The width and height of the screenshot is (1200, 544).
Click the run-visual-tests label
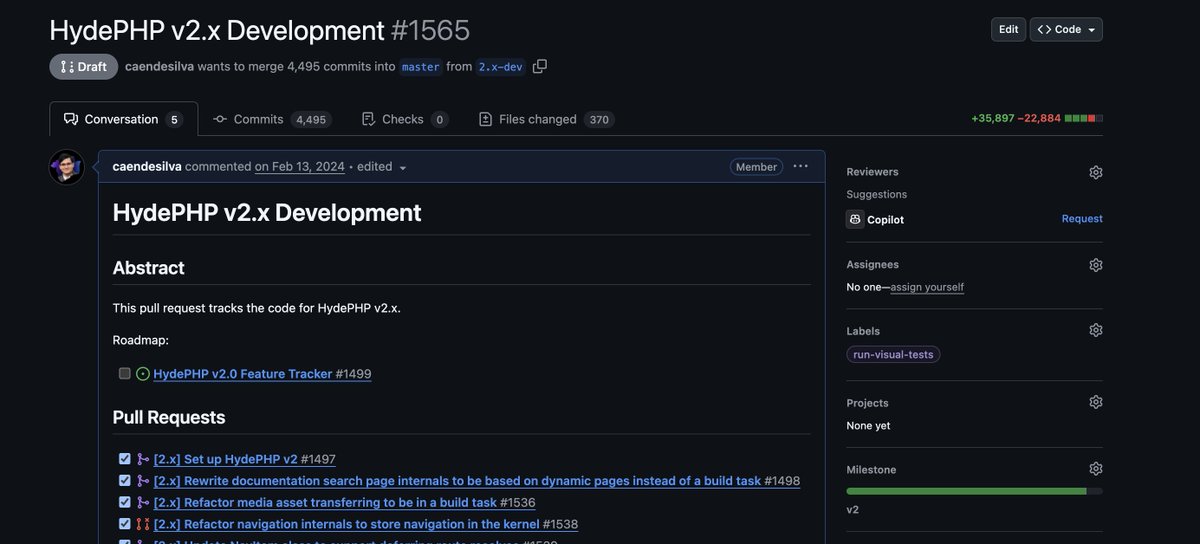pyautogui.click(x=893, y=354)
